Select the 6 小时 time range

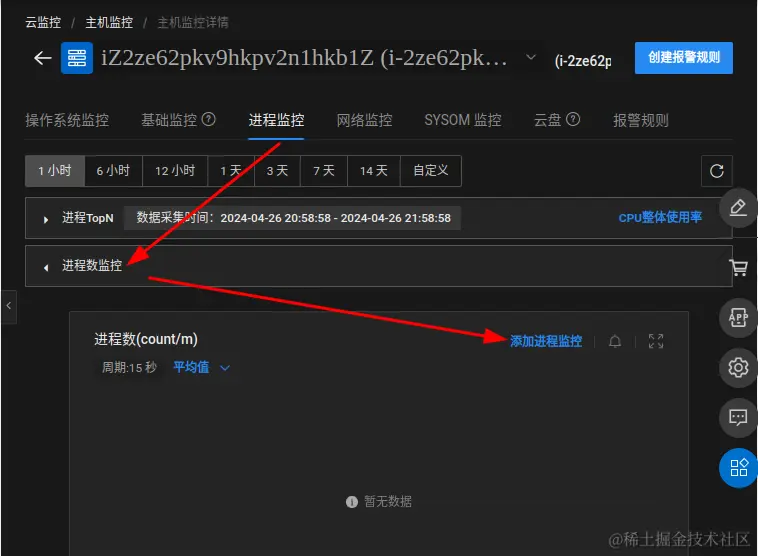(113, 171)
